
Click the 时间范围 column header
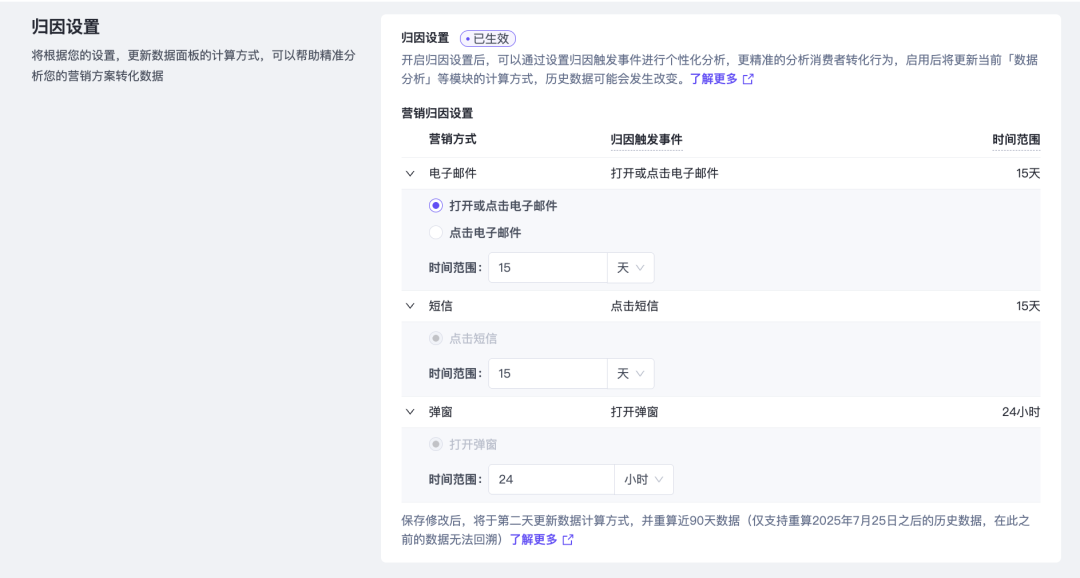(1016, 140)
